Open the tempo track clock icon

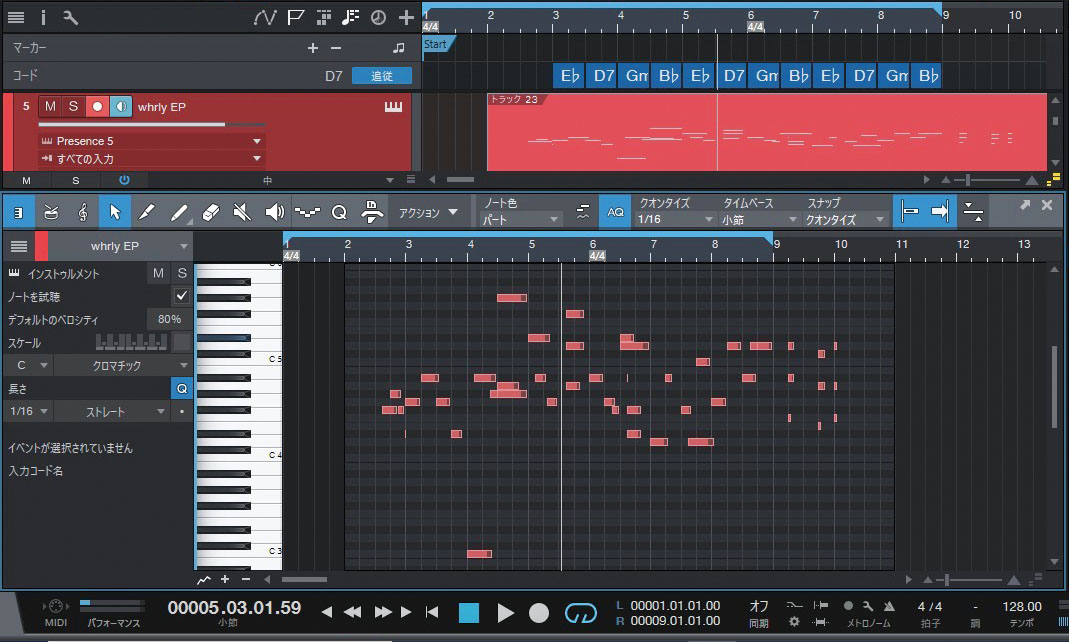coord(378,17)
